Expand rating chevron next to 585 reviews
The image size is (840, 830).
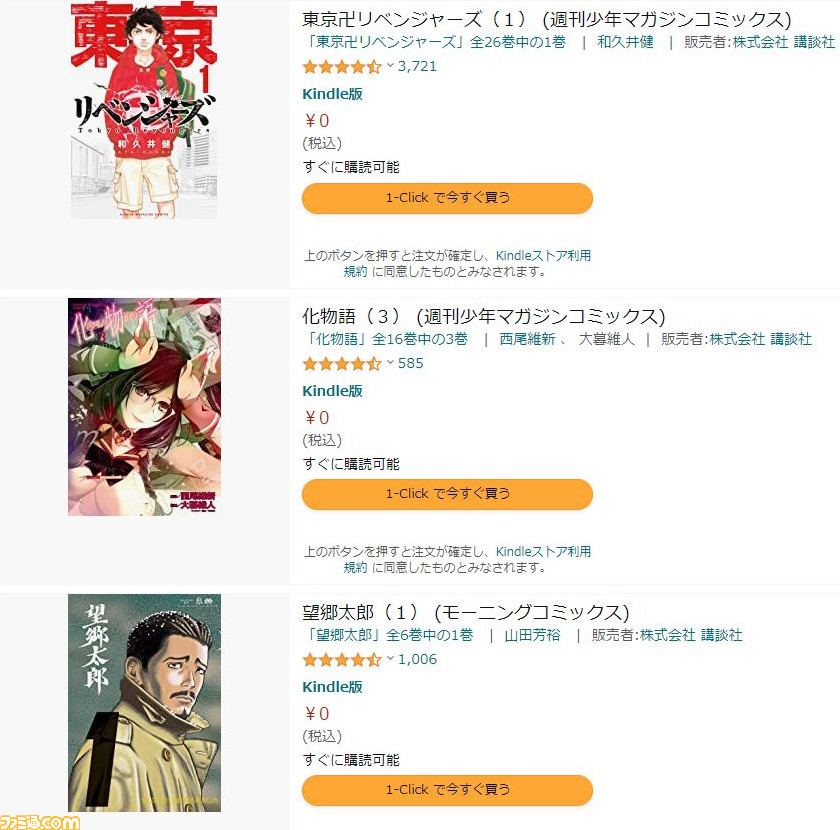click(390, 363)
